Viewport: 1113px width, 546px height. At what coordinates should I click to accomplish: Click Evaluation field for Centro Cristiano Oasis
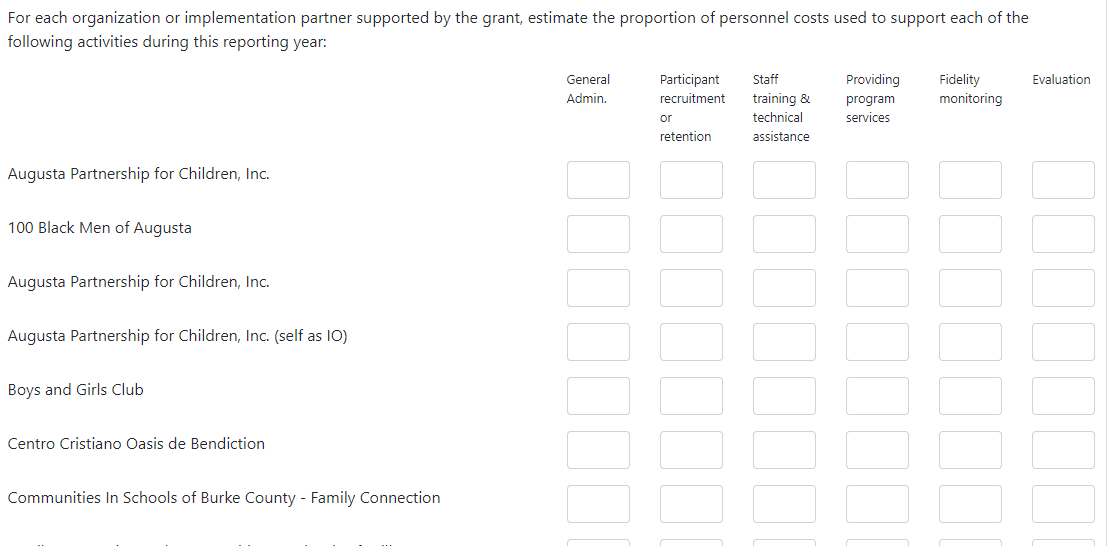click(1063, 450)
